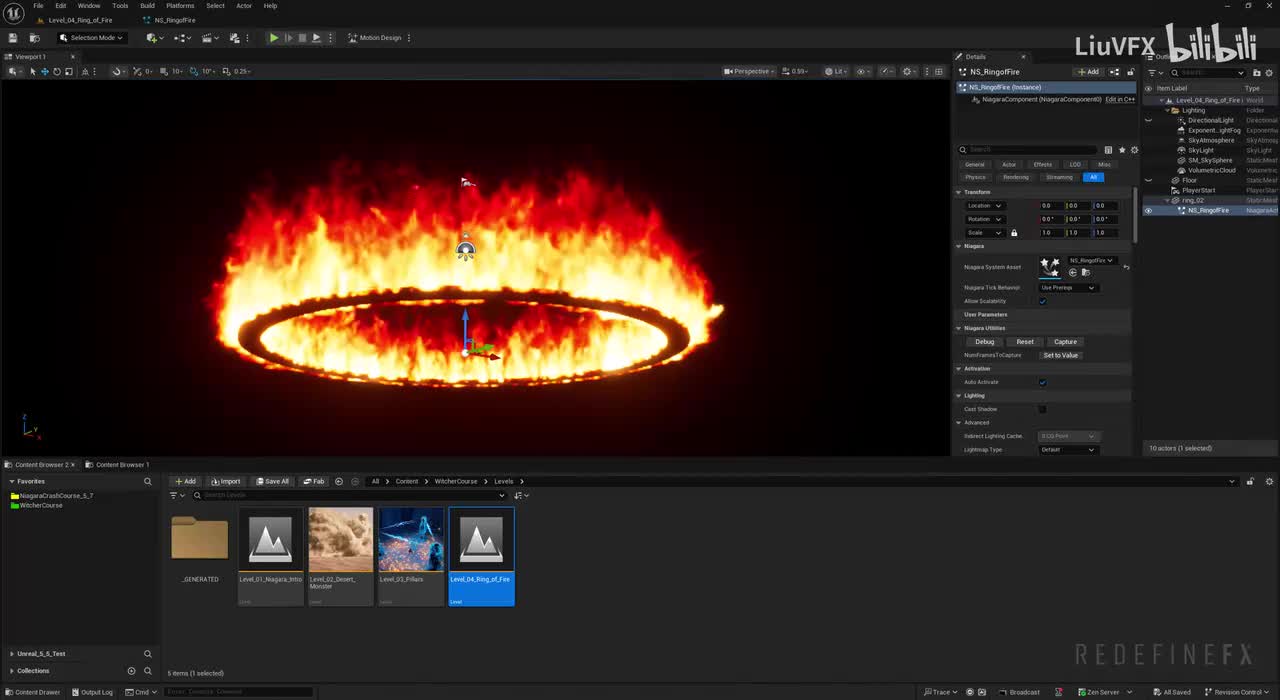1280x700 pixels.
Task: Open the Build menu
Action: click(x=147, y=6)
